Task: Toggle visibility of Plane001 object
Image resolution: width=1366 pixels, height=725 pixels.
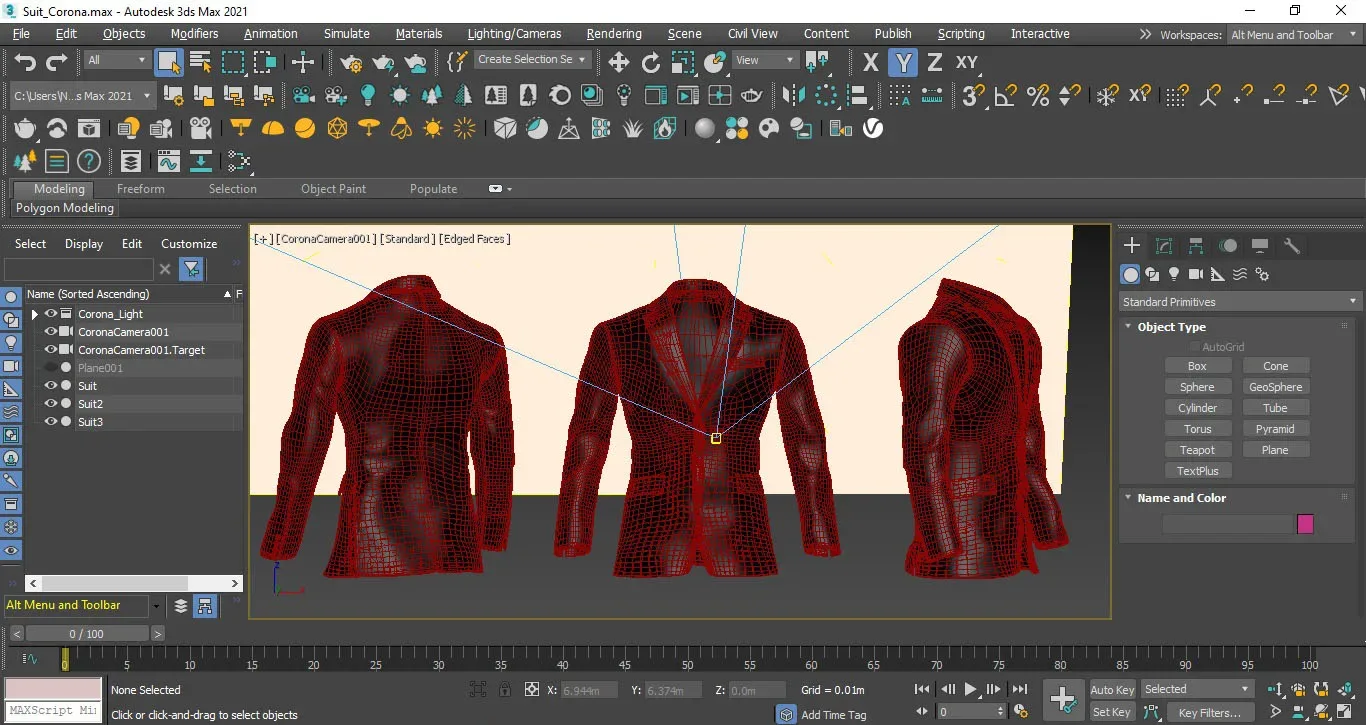Action: 50,368
